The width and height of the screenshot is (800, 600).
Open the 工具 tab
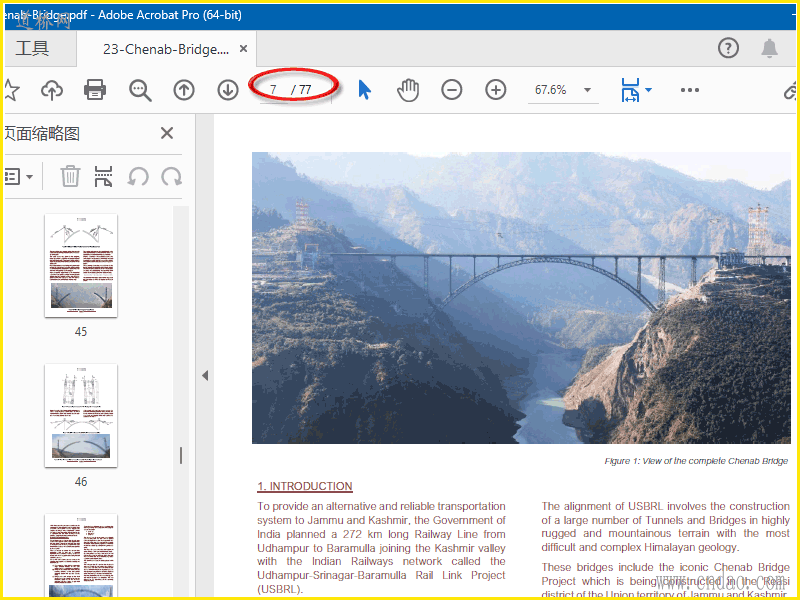click(32, 48)
